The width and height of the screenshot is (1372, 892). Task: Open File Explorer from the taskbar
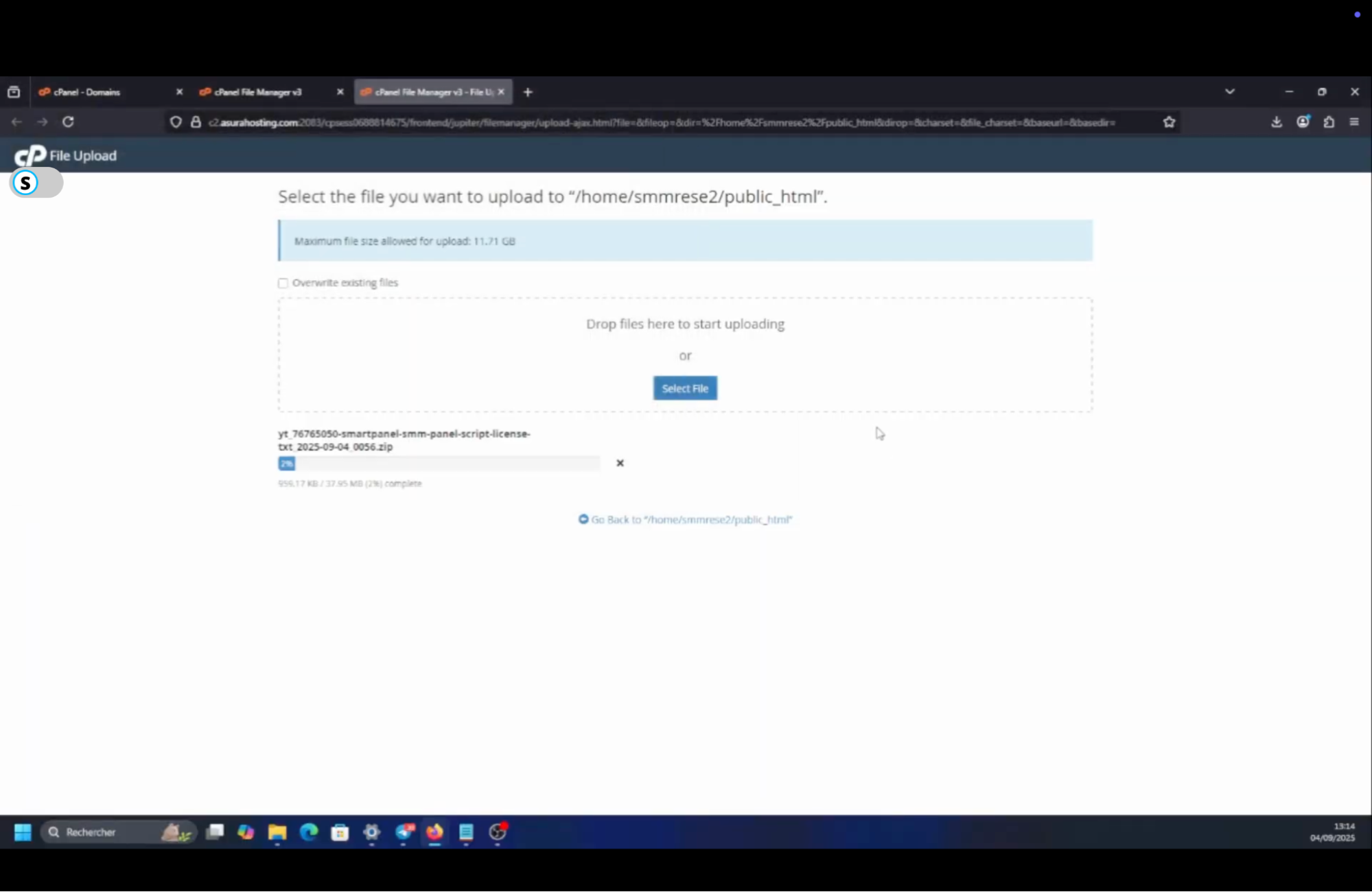pos(277,833)
